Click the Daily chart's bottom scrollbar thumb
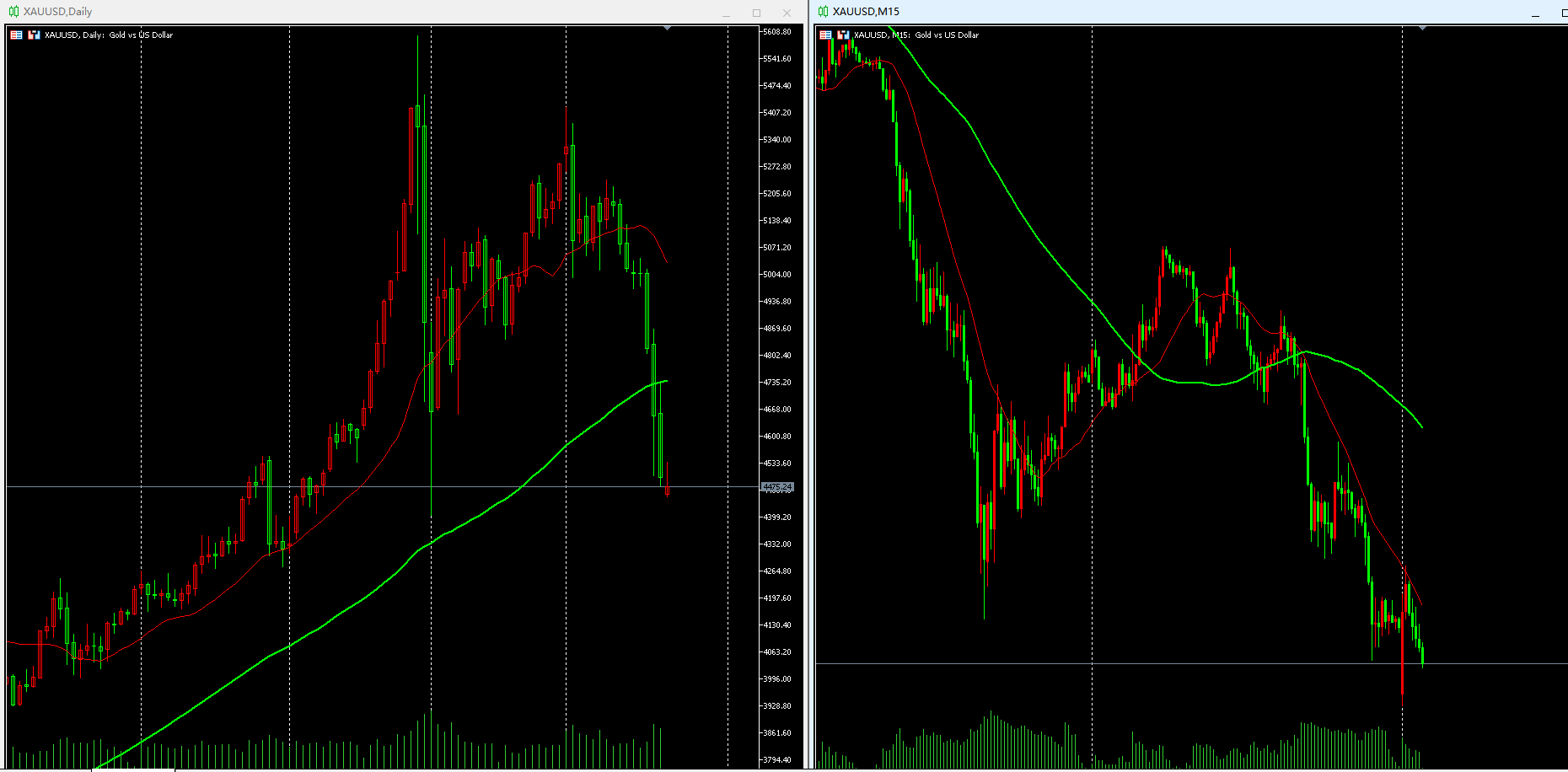The image size is (1568, 772). [x=133, y=769]
